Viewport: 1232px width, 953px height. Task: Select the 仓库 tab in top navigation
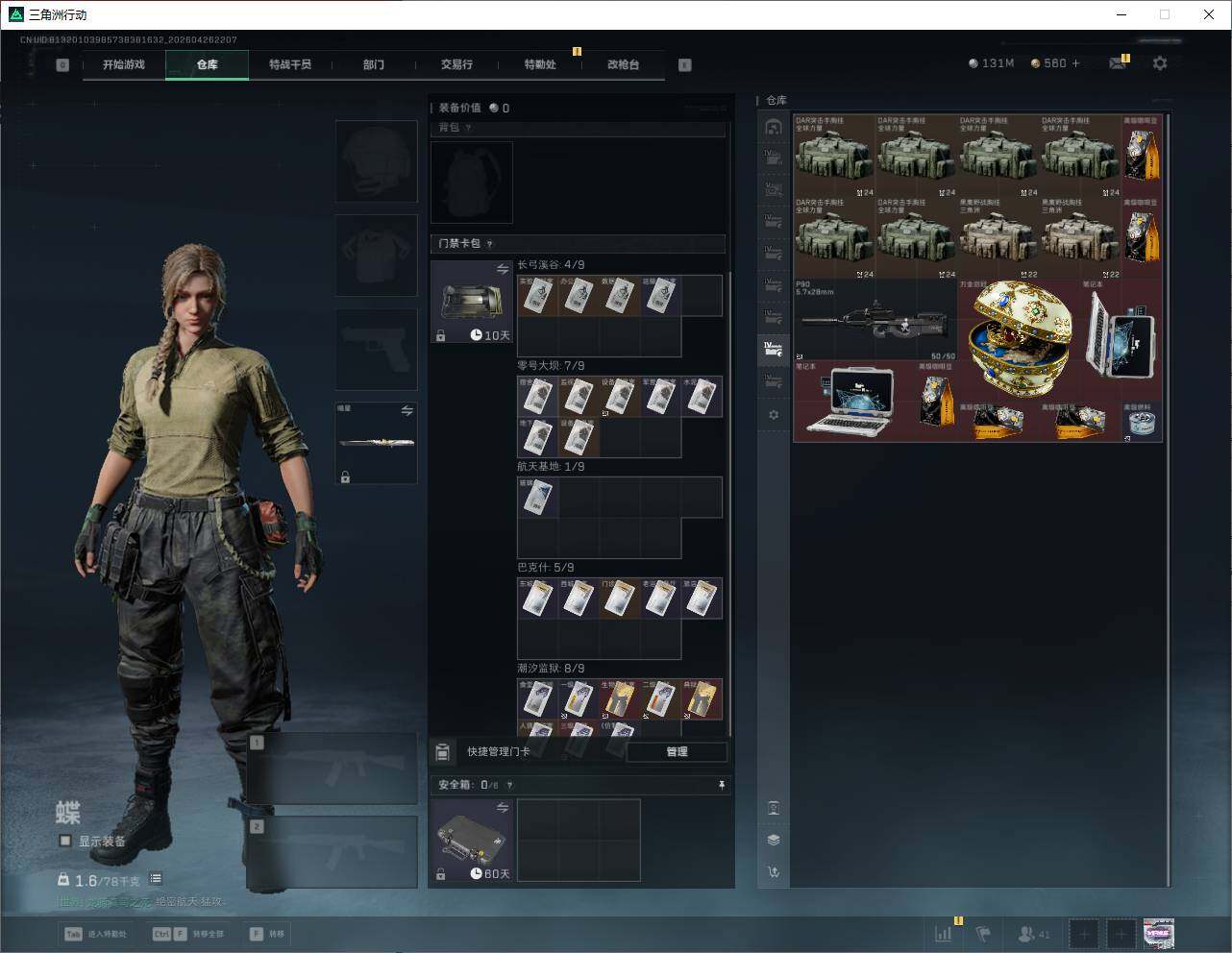coord(208,64)
